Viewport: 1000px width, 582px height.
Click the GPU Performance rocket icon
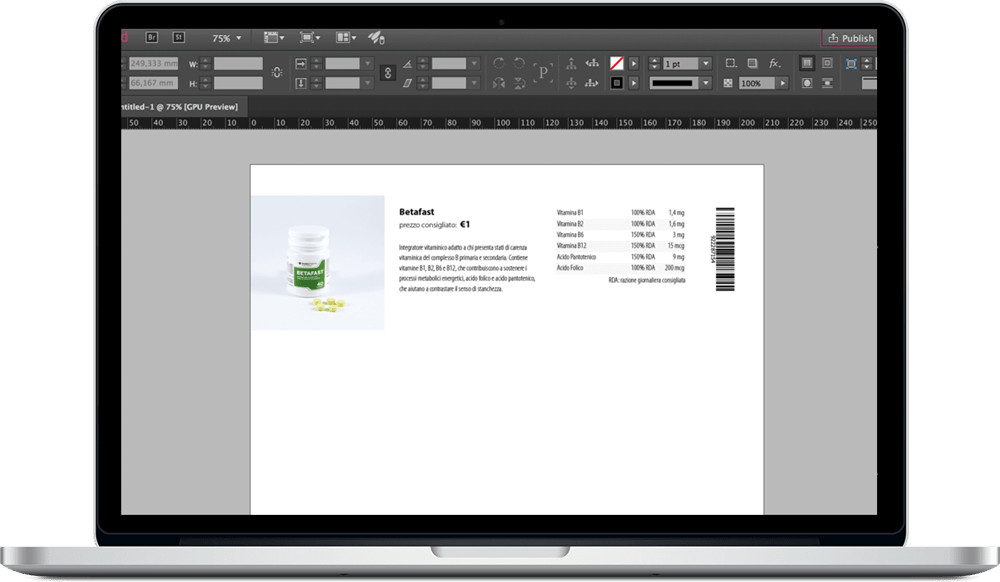pyautogui.click(x=376, y=38)
